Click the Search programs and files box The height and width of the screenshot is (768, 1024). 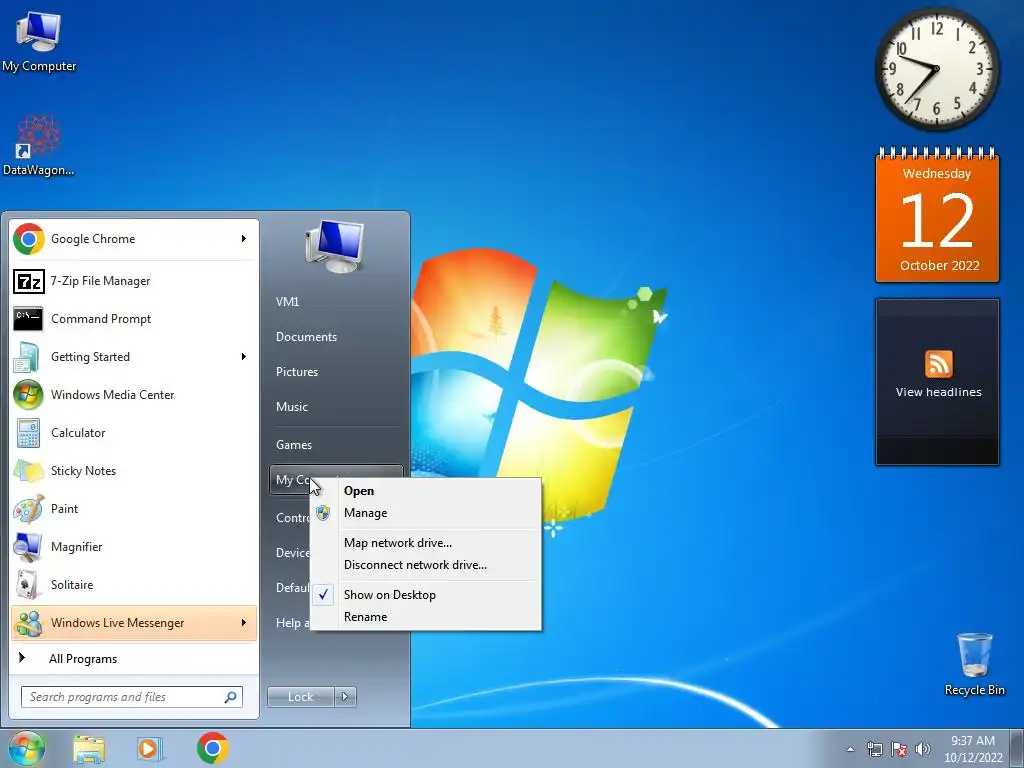(131, 697)
